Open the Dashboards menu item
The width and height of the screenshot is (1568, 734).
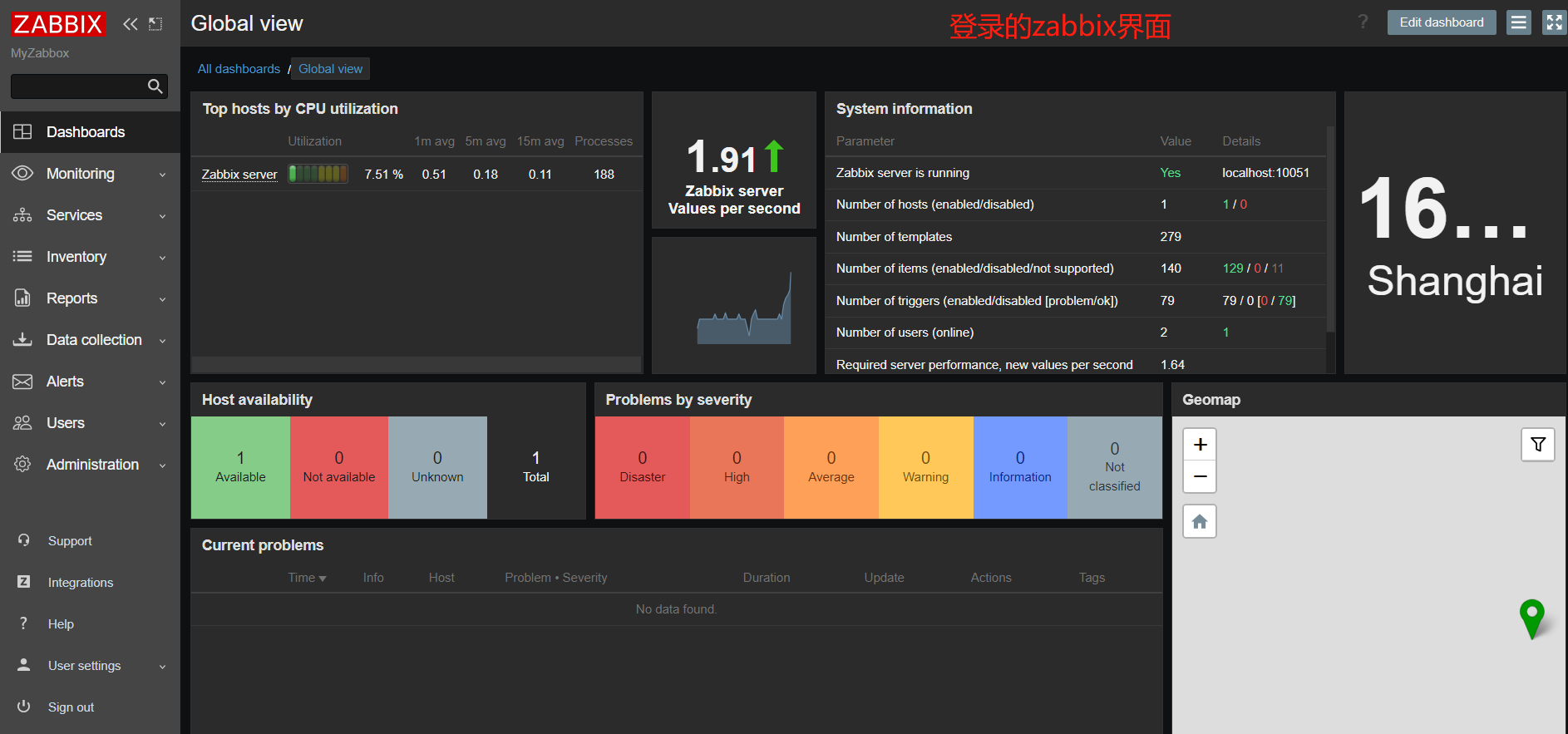(x=90, y=132)
